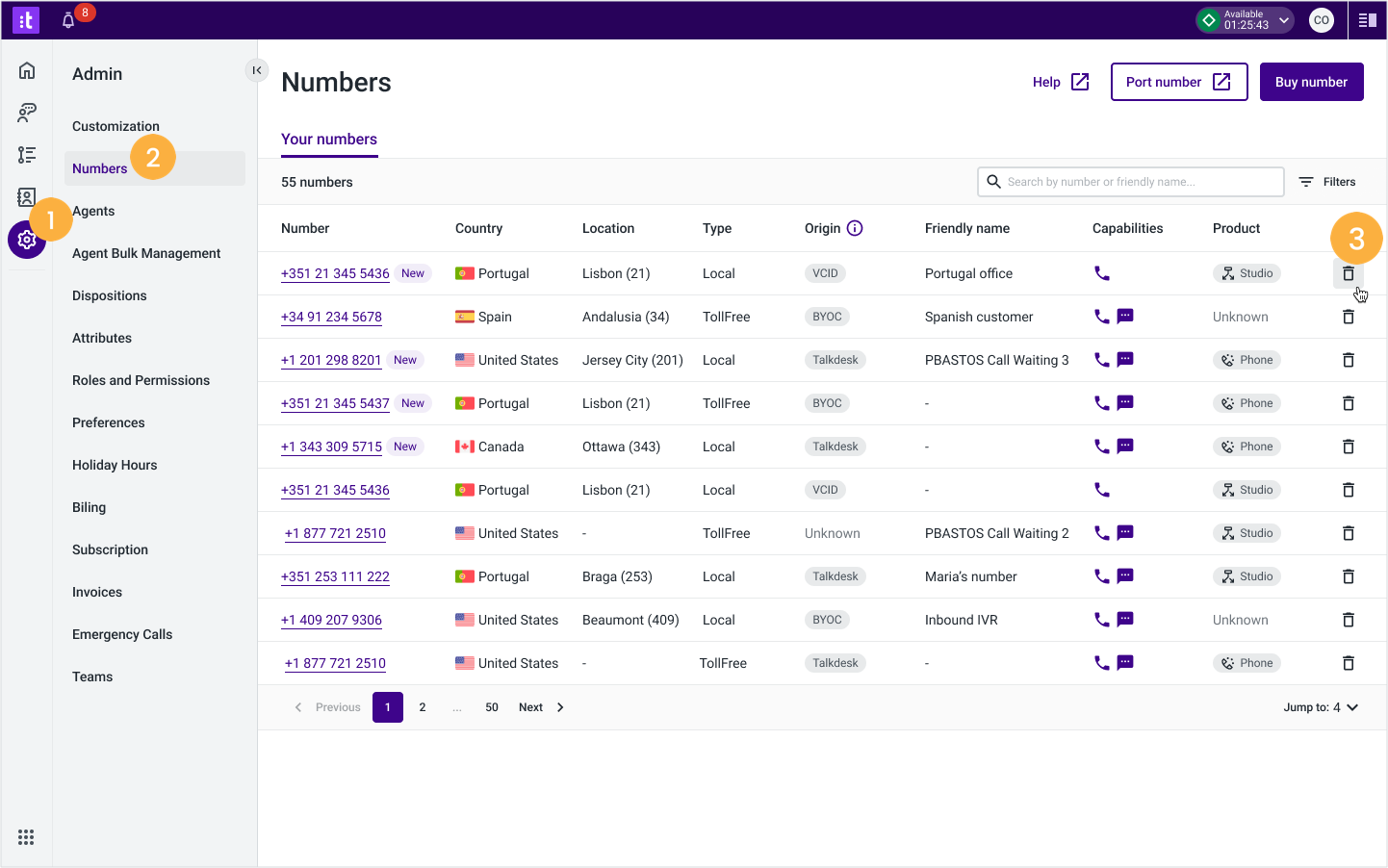The width and height of the screenshot is (1388, 868).
Task: Select Agents in Admin menu
Action: (93, 211)
